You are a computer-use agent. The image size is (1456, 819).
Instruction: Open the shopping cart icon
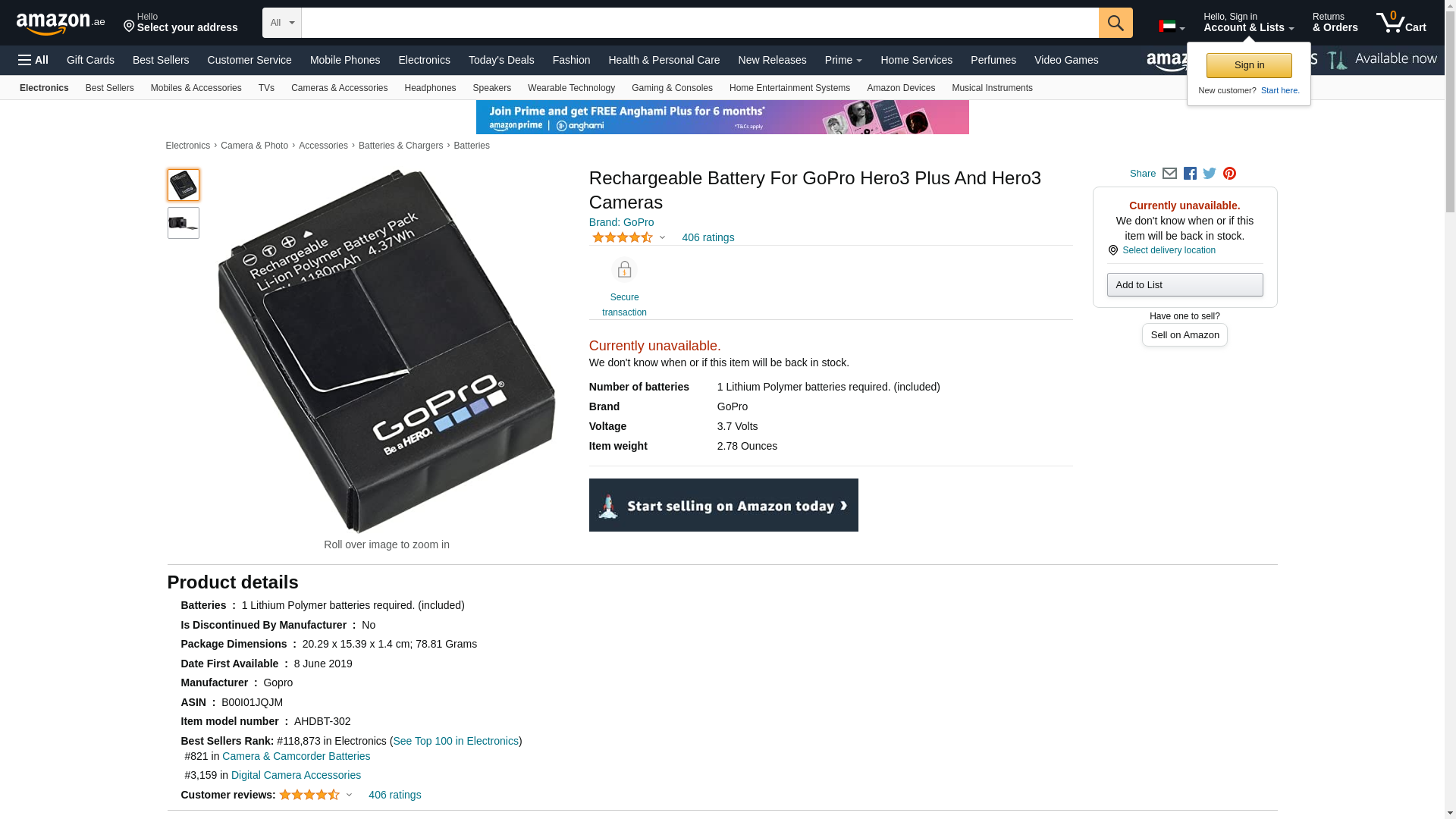(x=1401, y=23)
